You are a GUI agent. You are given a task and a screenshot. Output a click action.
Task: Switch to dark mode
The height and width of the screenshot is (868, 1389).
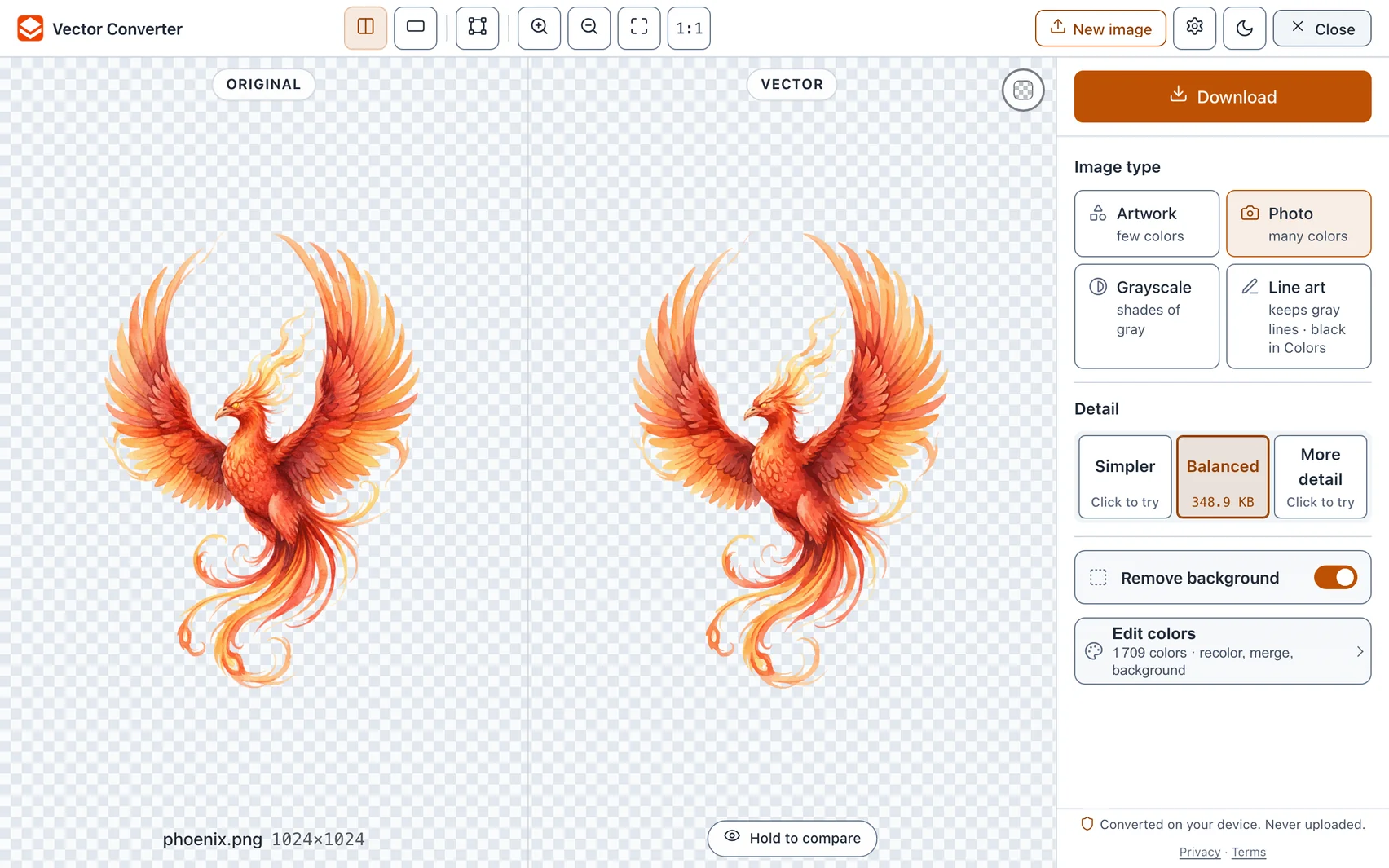coord(1245,28)
